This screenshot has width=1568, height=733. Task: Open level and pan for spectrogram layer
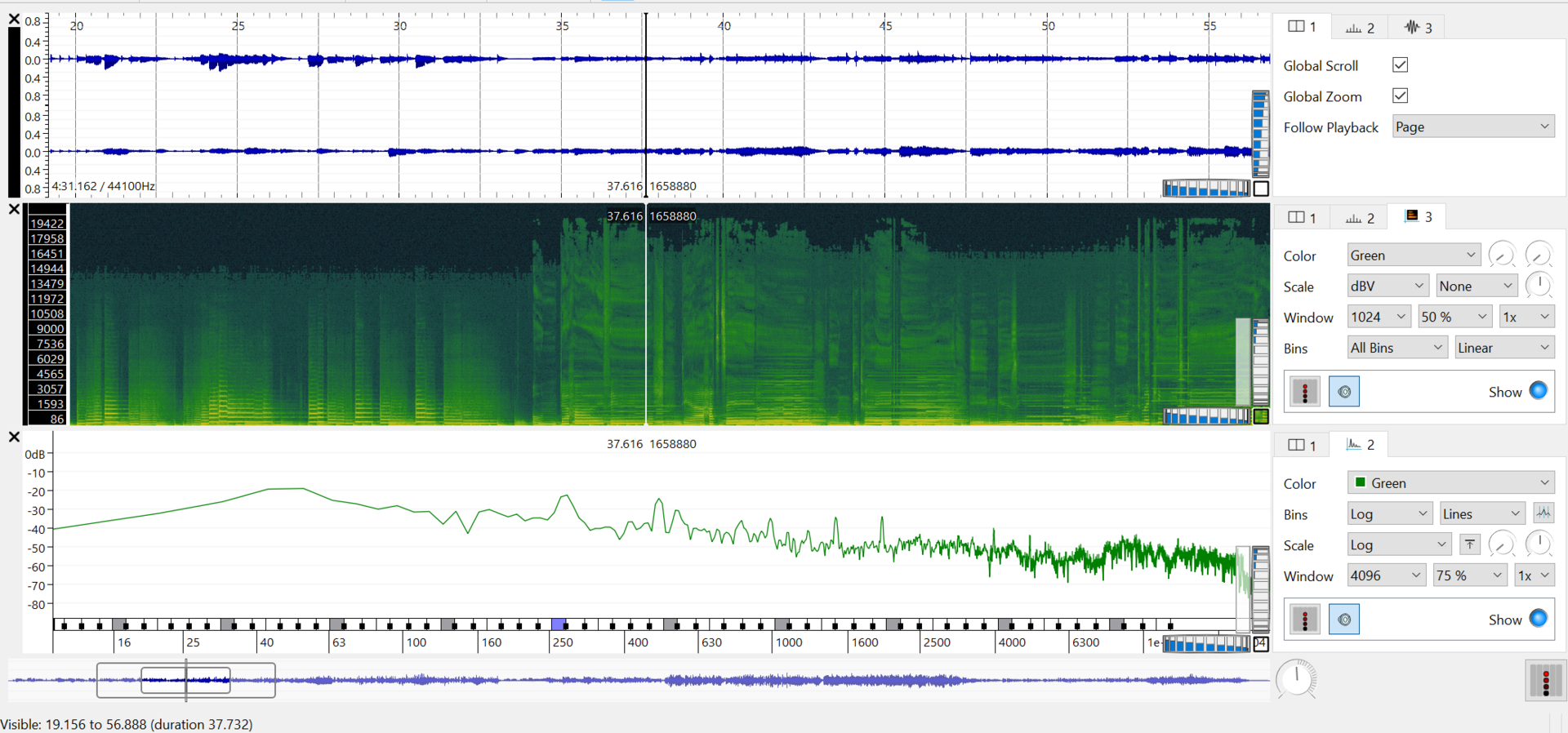[x=1305, y=392]
